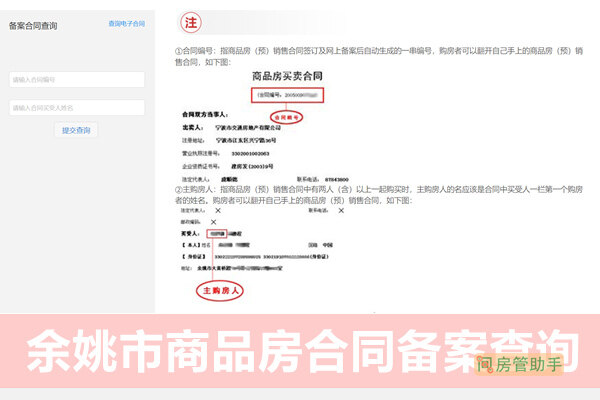
Task: Focus the buyer name input field
Action: point(77,108)
